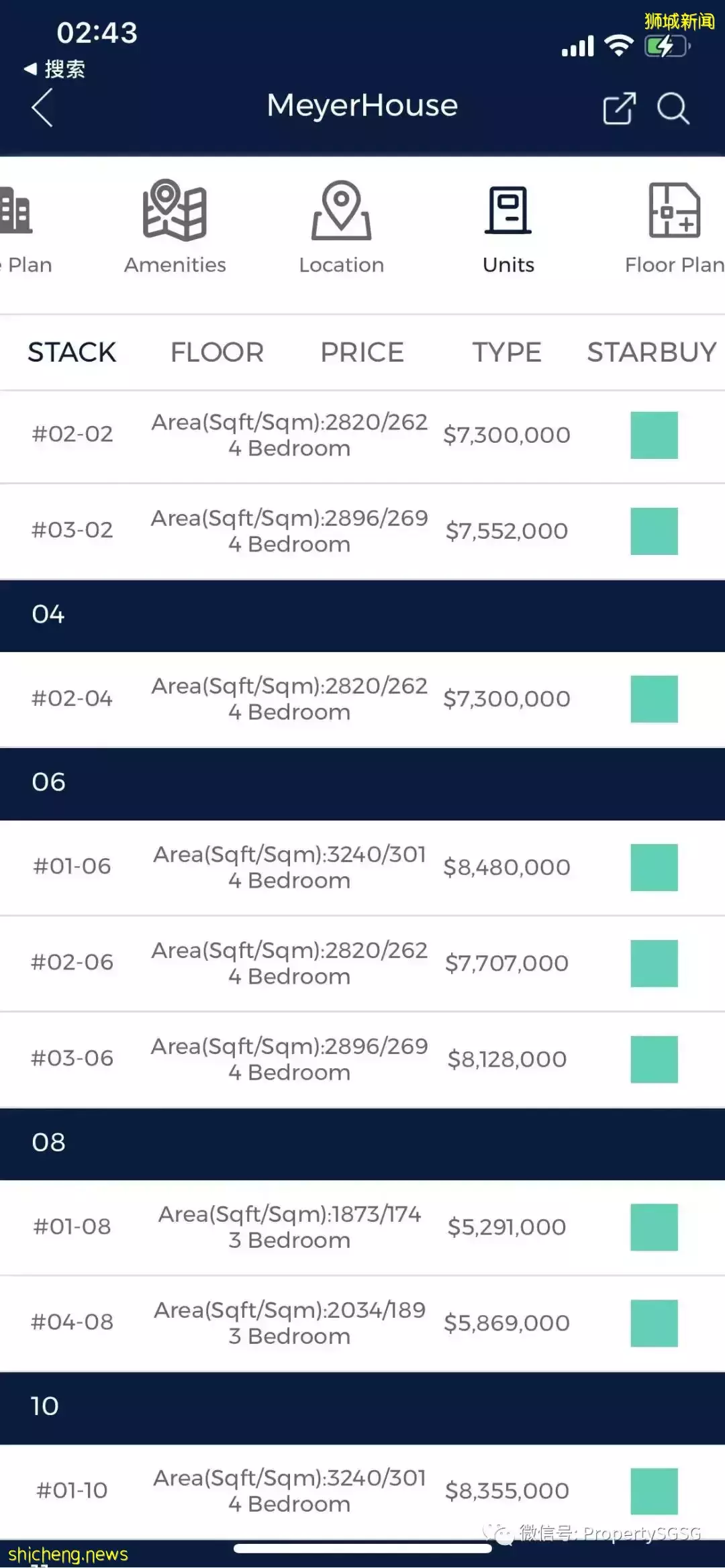Collapse the stack 04 section header

click(x=362, y=615)
